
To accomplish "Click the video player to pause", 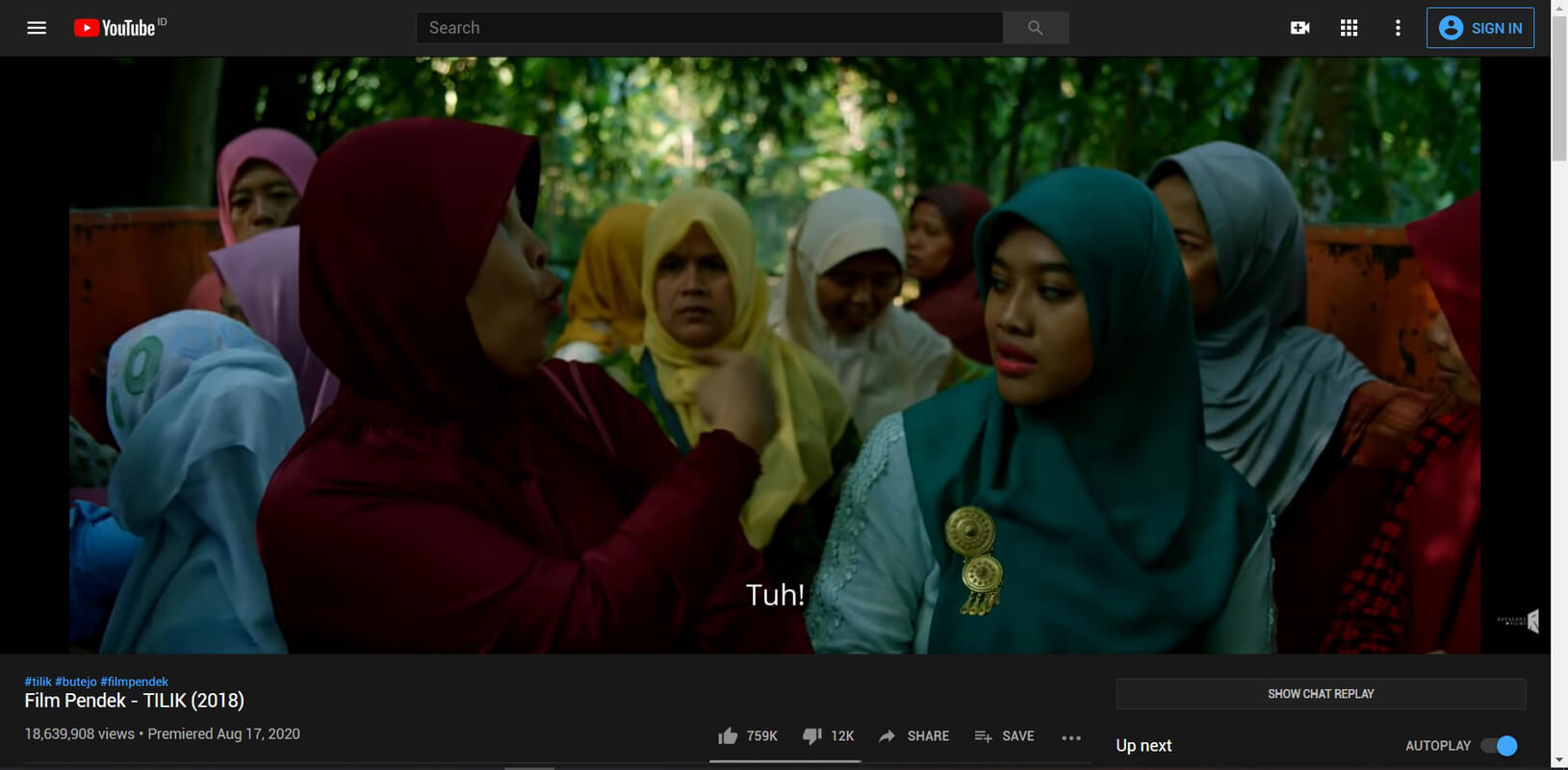I will pyautogui.click(x=775, y=355).
